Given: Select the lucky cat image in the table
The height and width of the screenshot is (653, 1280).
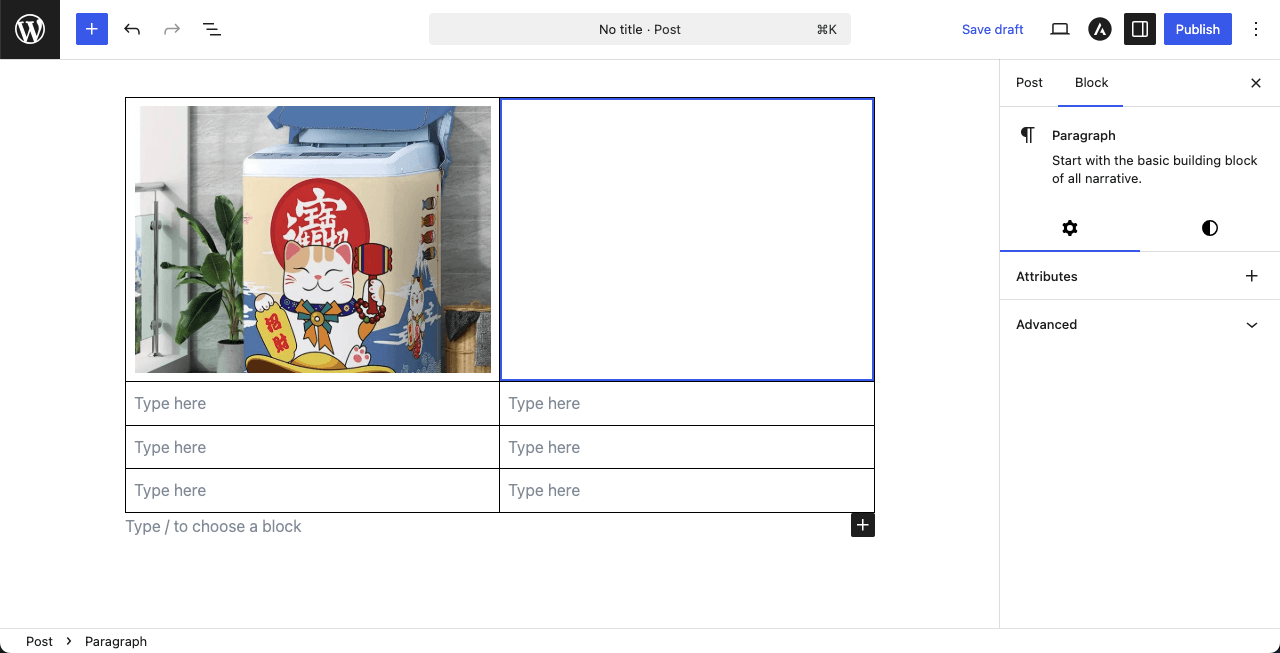Looking at the screenshot, I should (x=313, y=239).
